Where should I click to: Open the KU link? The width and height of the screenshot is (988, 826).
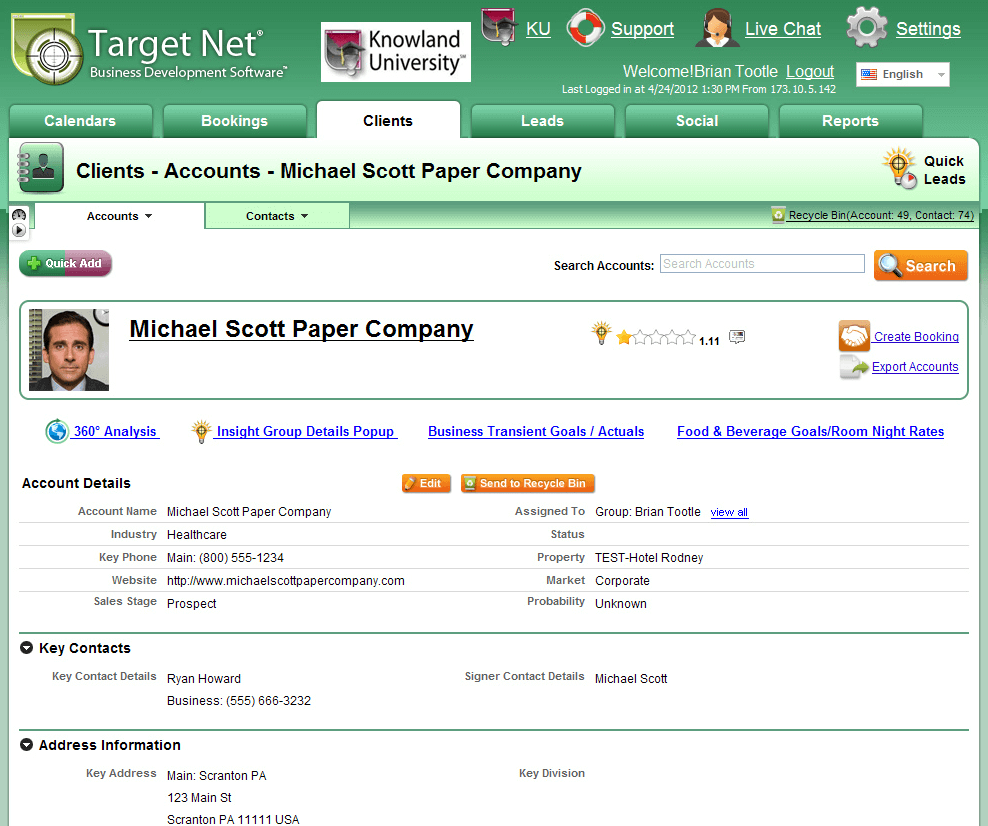pyautogui.click(x=538, y=29)
